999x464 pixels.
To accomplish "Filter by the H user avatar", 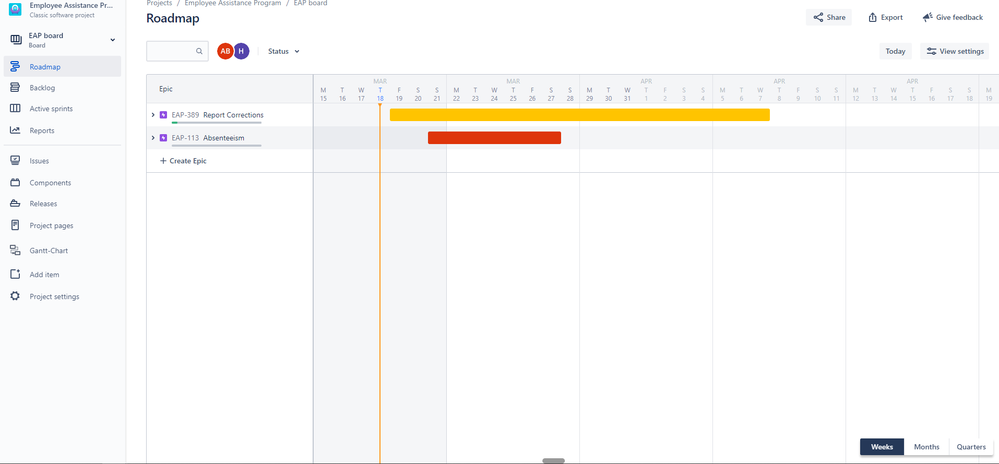I will pos(241,52).
